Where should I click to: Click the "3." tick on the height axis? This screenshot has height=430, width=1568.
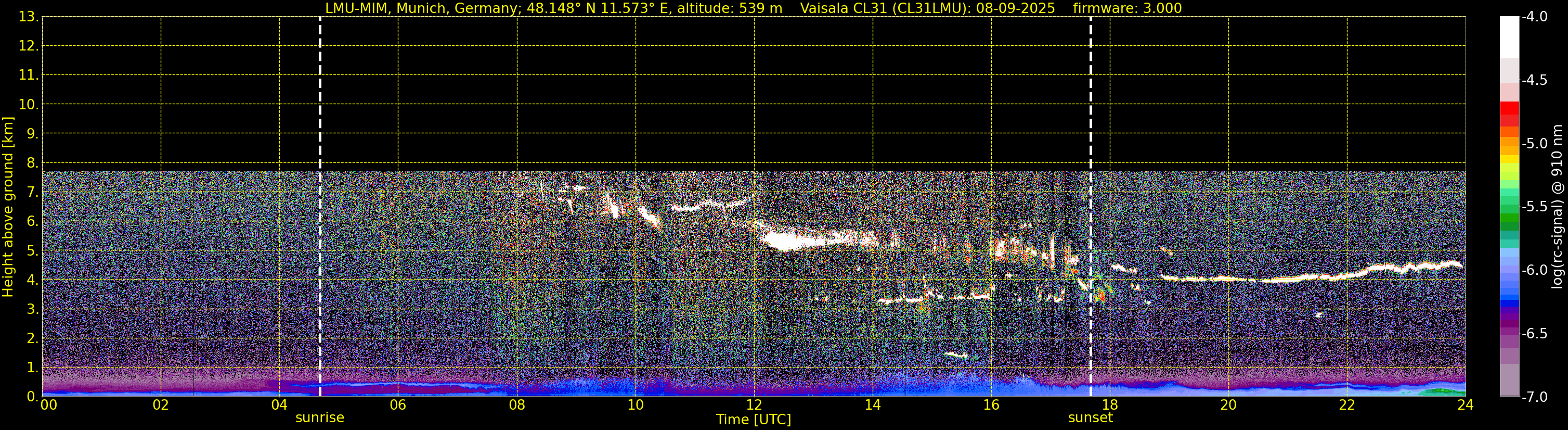pyautogui.click(x=32, y=309)
